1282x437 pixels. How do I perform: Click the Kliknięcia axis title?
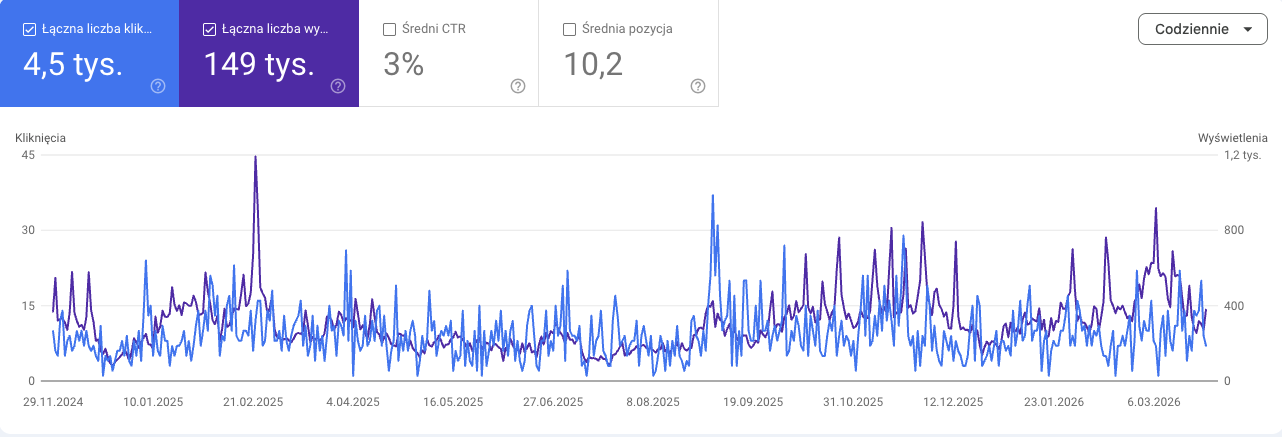[x=40, y=138]
